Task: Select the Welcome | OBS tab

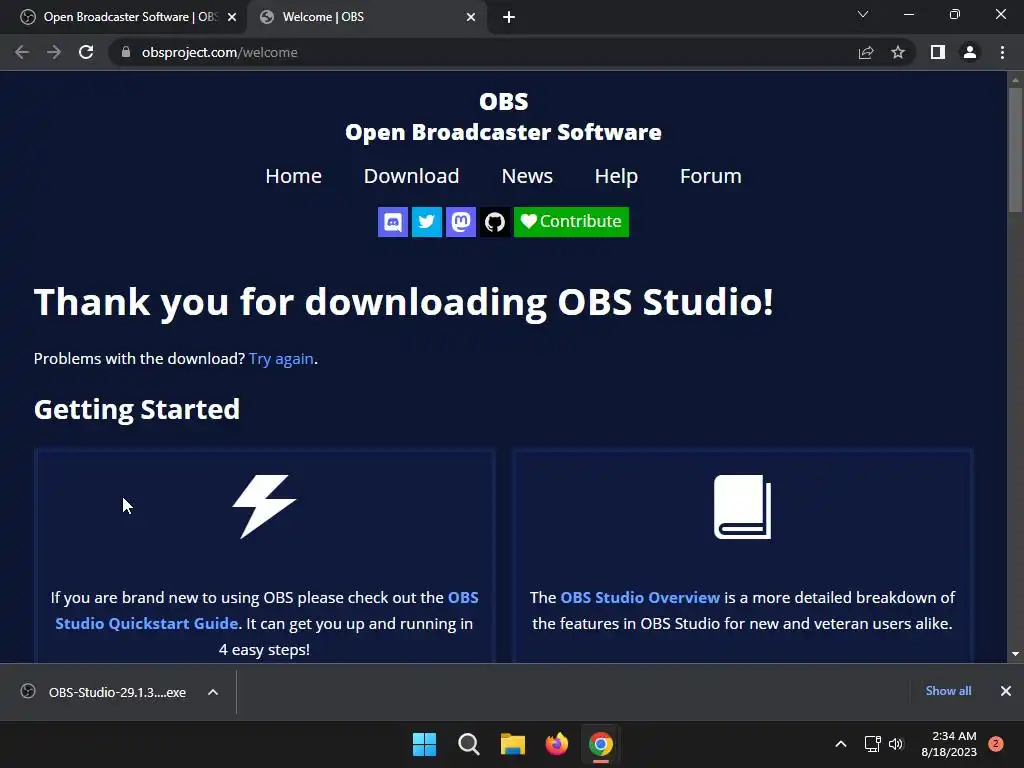Action: (367, 17)
